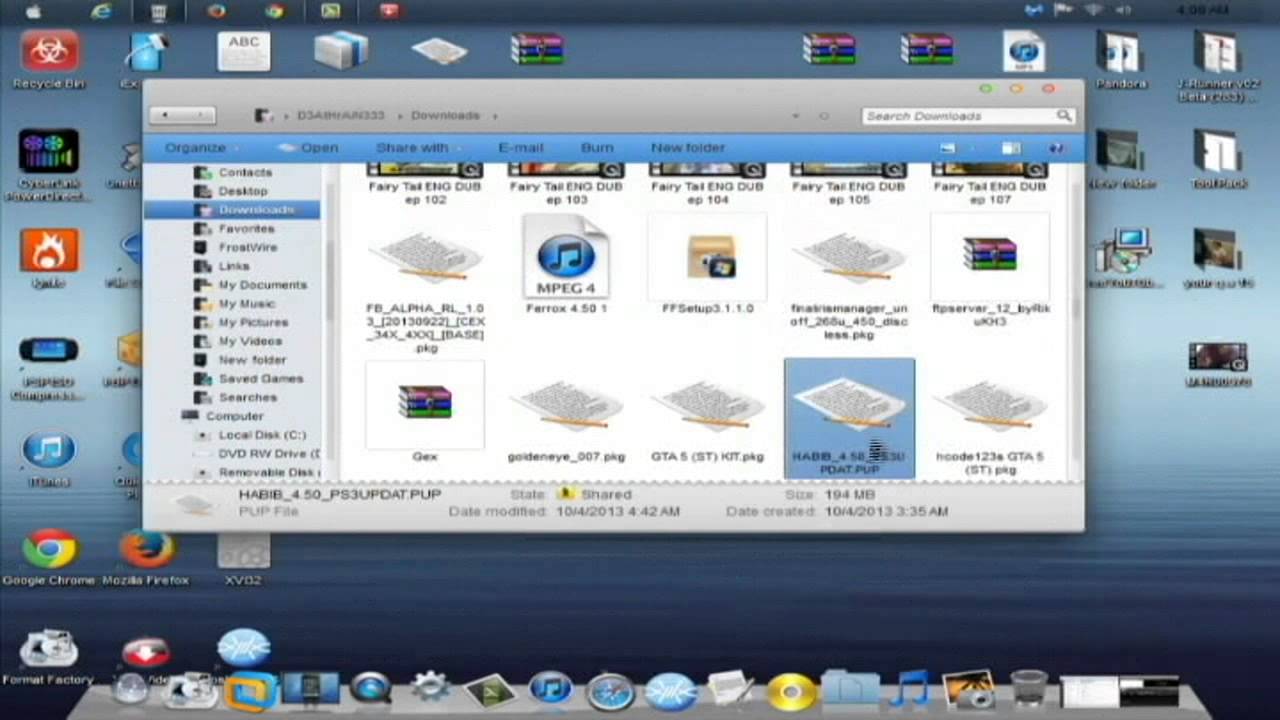This screenshot has width=1280, height=720.
Task: Open the Explorer help icon
Action: point(1056,148)
